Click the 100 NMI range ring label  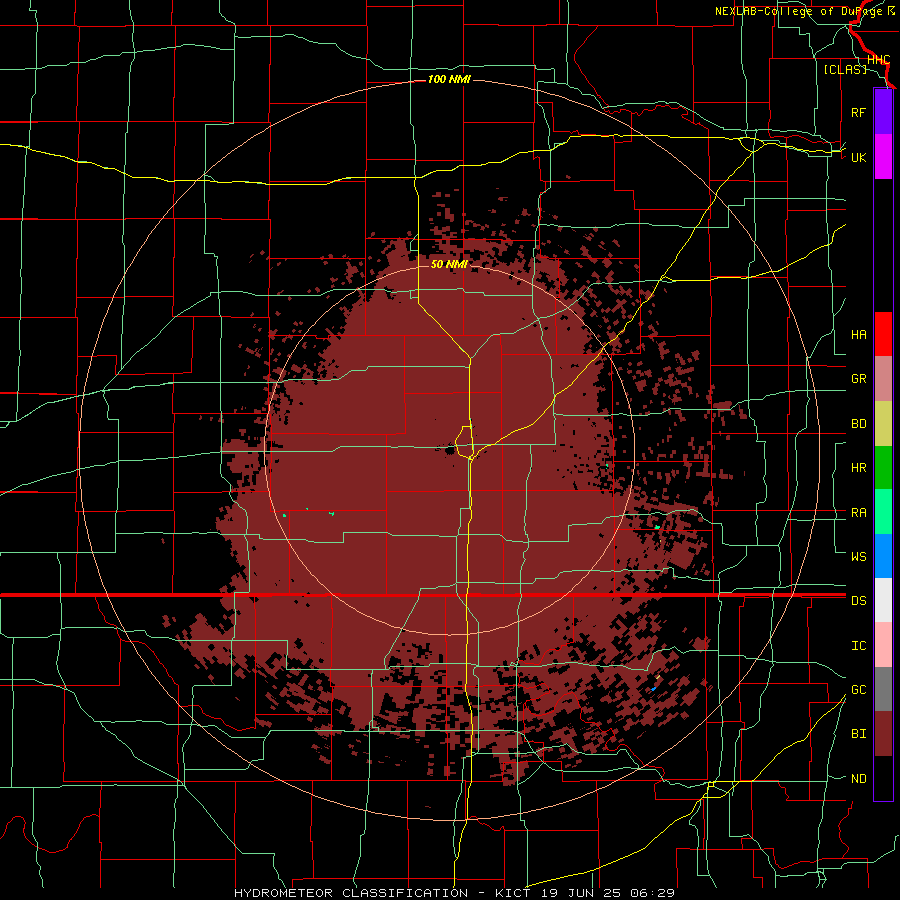(x=449, y=79)
